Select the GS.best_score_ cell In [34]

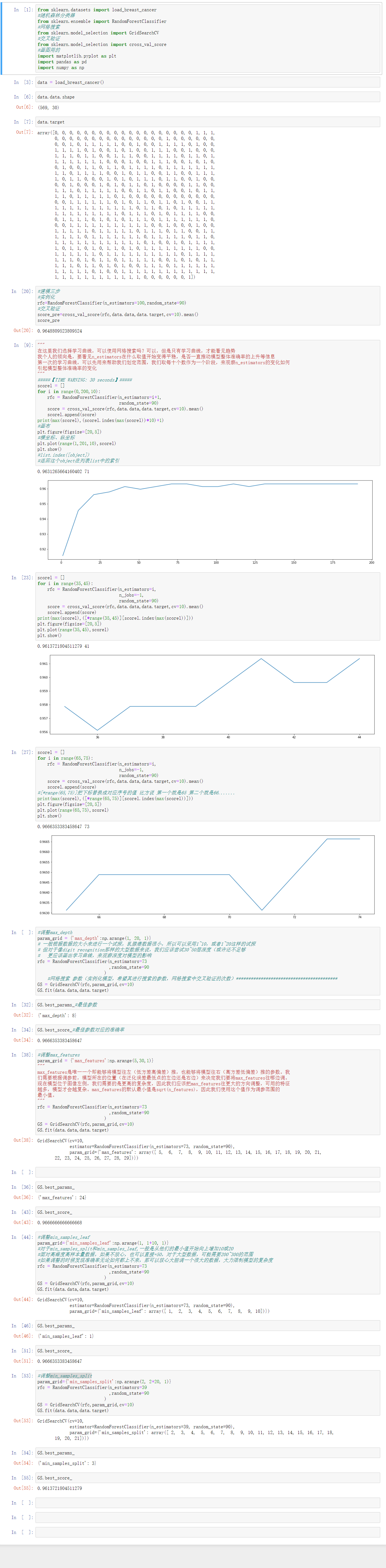coord(208,1030)
